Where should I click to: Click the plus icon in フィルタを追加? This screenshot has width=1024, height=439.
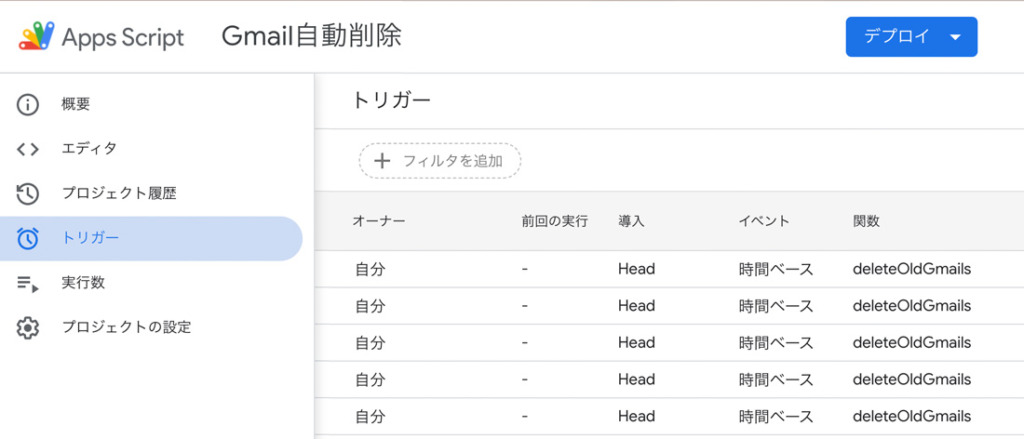[381, 161]
